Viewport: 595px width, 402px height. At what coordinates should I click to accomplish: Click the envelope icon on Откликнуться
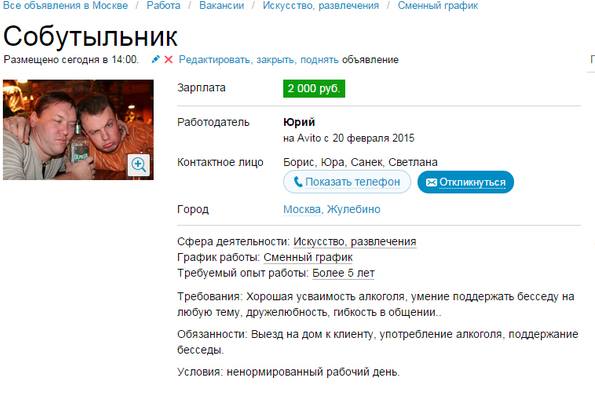[431, 182]
